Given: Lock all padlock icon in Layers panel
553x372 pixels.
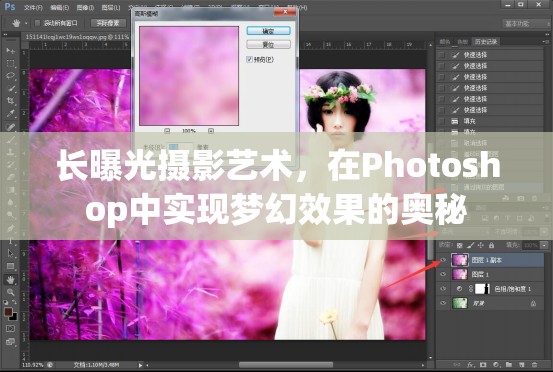Looking at the screenshot, I should click(491, 245).
